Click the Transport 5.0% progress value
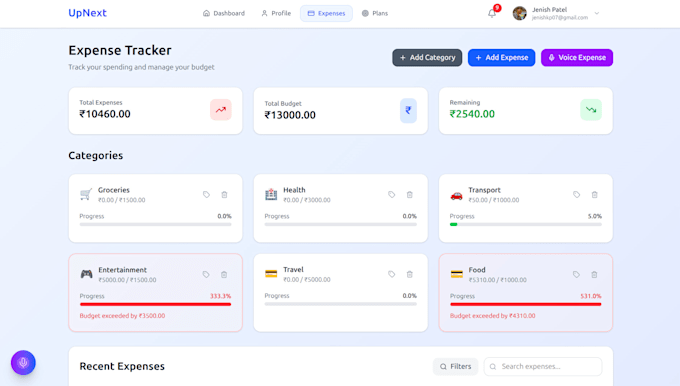The image size is (680, 386). [595, 216]
